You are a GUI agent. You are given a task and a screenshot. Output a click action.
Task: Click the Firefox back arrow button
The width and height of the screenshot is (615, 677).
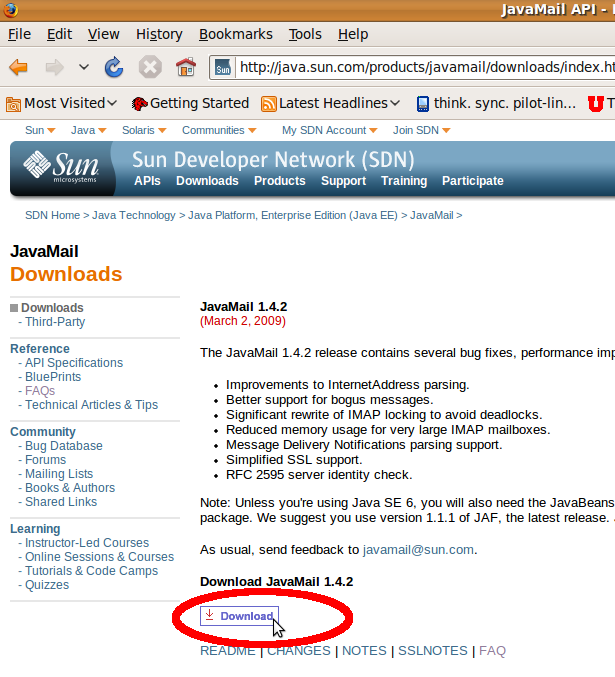(x=19, y=67)
